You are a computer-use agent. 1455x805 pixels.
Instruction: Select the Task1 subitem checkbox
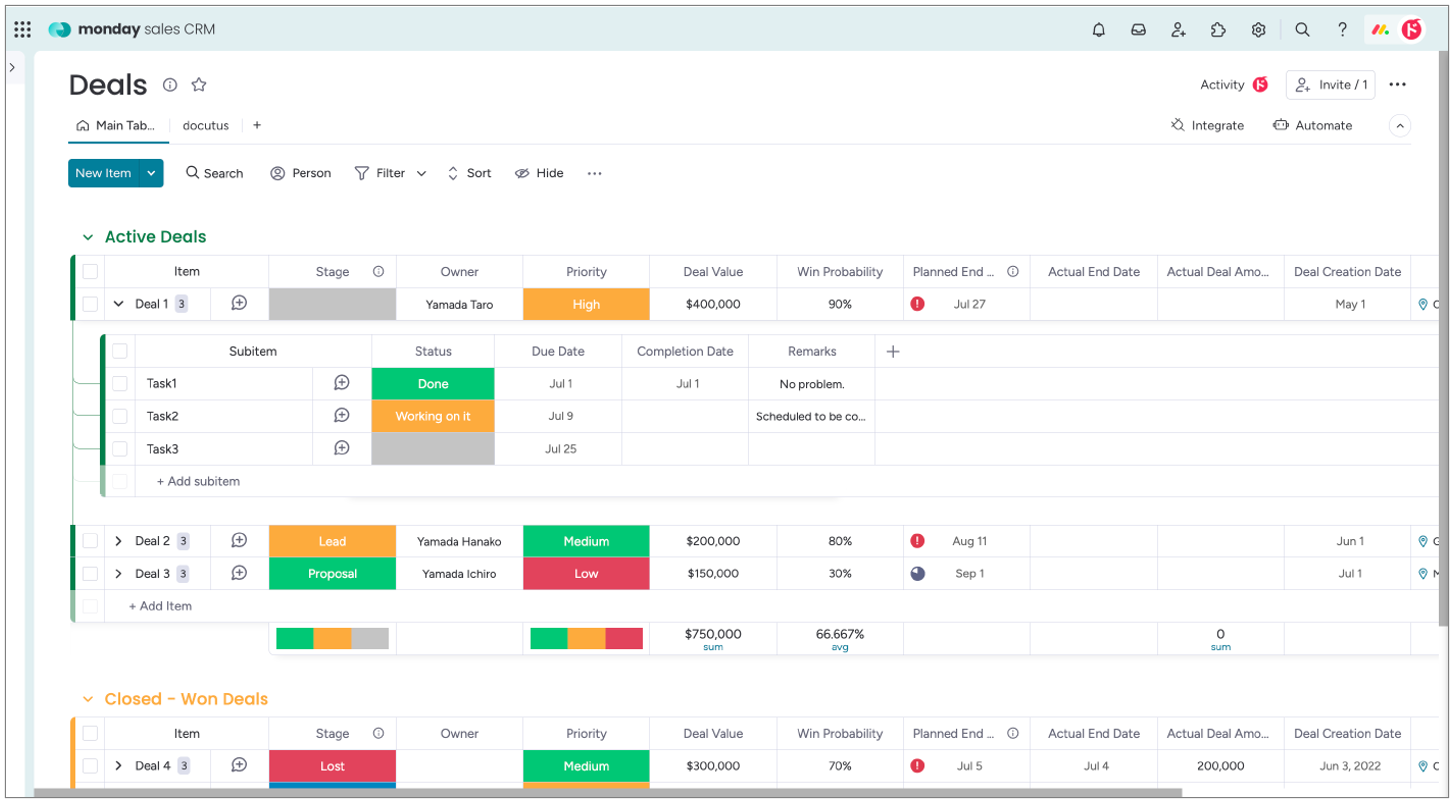click(120, 384)
